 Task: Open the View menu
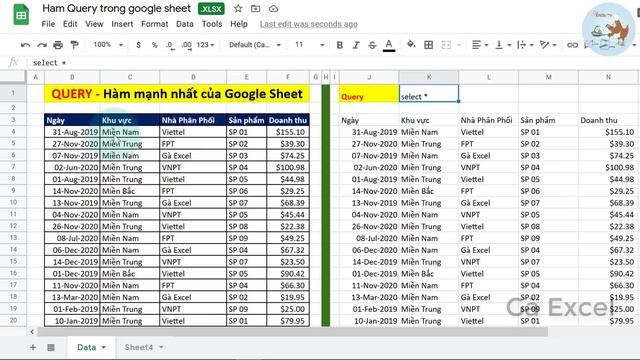pos(94,24)
